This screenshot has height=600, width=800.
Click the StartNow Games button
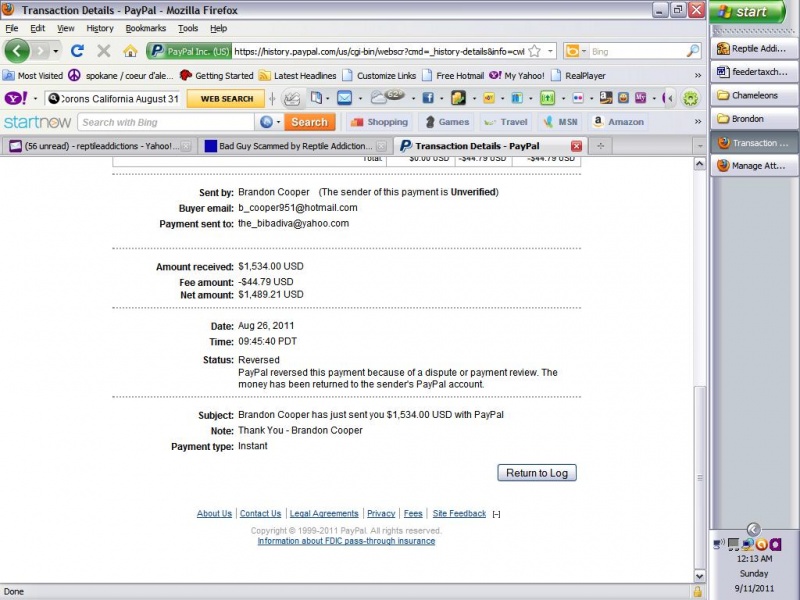[447, 122]
